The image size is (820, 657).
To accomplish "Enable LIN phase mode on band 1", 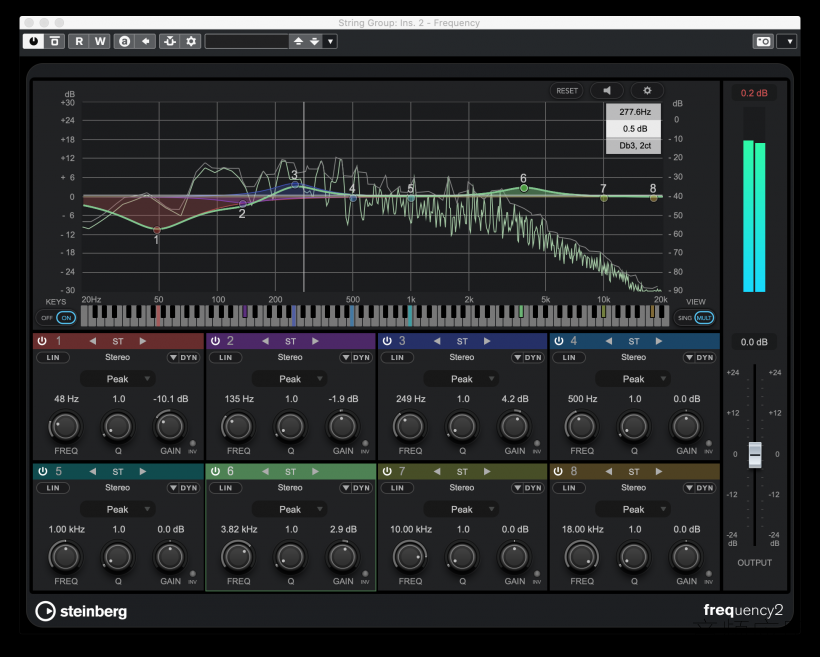I will tap(53, 357).
